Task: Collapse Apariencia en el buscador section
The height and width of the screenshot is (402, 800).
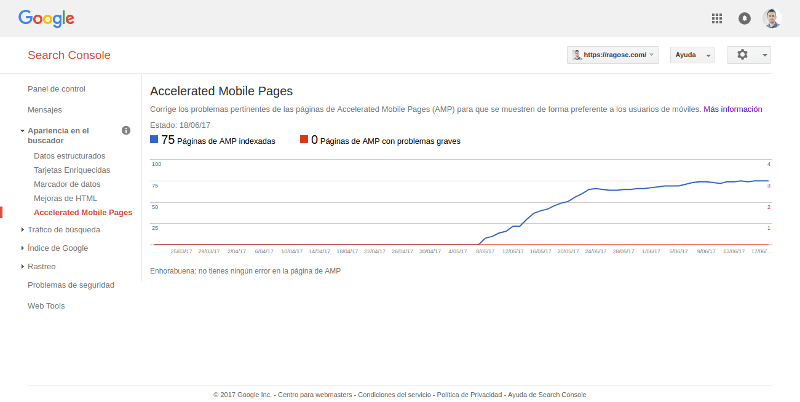Action: pyautogui.click(x=22, y=131)
